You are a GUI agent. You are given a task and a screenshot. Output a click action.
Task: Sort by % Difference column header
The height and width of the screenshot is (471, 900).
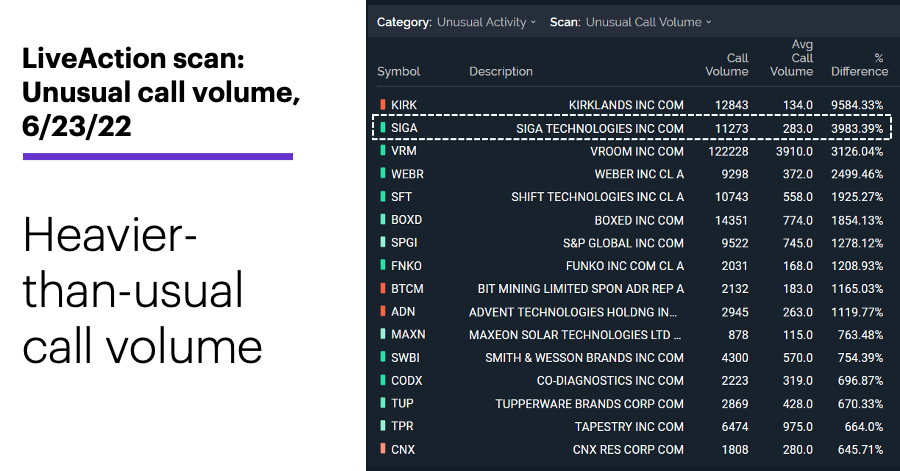coord(859,64)
